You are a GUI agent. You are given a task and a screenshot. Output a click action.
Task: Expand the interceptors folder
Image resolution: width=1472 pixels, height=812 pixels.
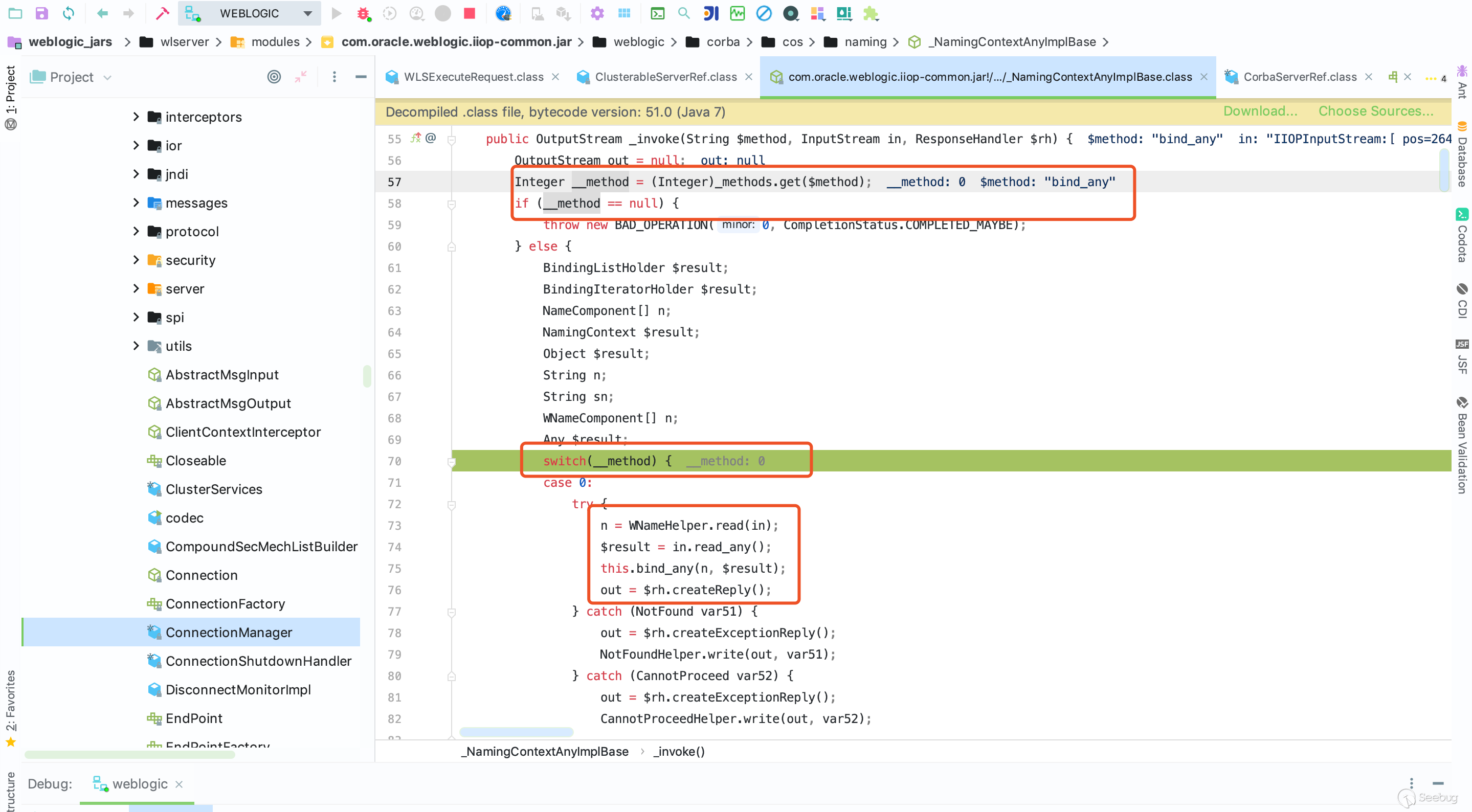(x=136, y=117)
